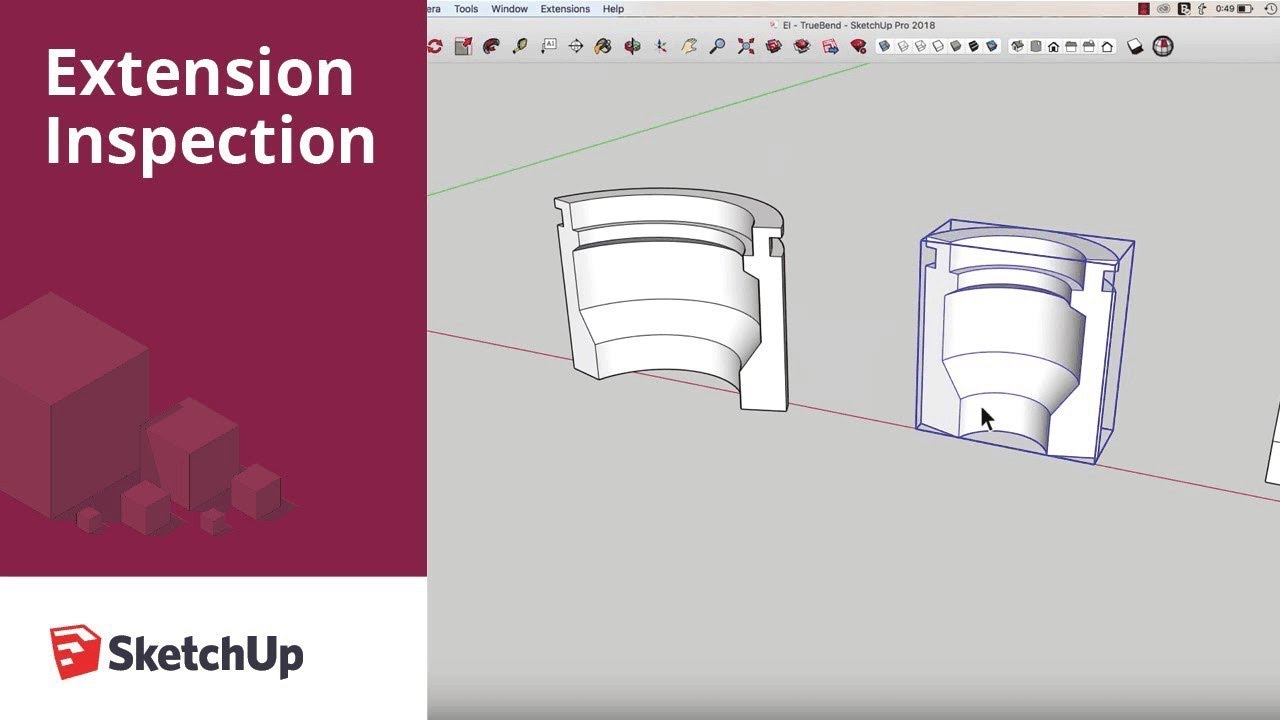The image size is (1280, 720).
Task: Select the Axes tool icon
Action: coord(661,46)
